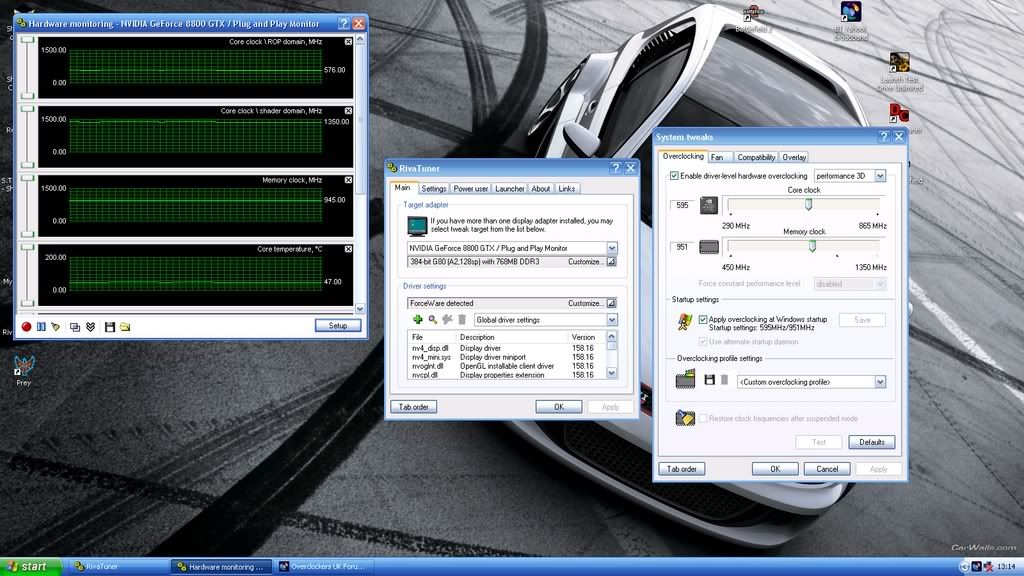1024x576 pixels.
Task: Close the Memory clock graph
Action: (348, 180)
